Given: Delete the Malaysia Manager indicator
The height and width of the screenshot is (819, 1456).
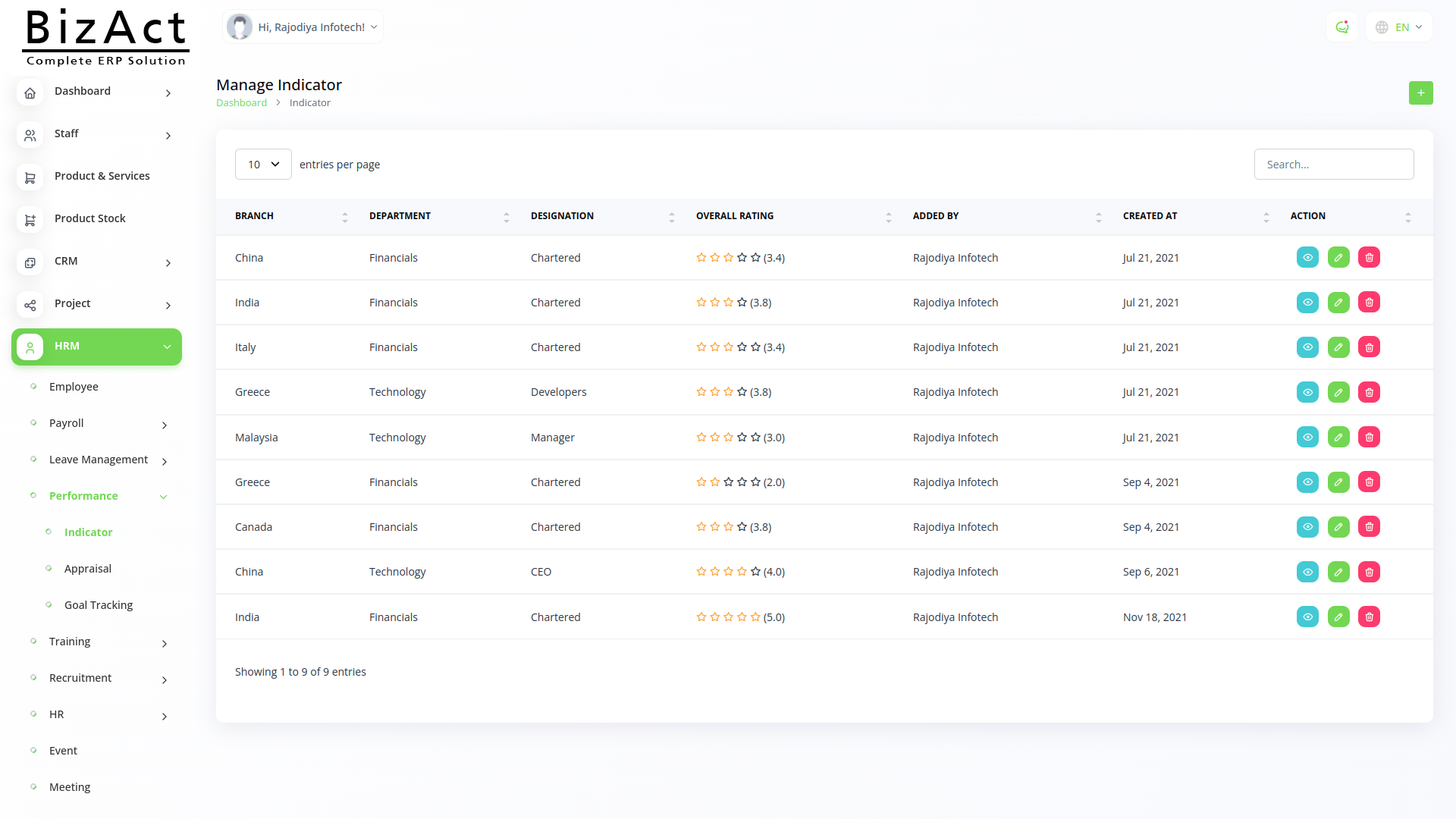Looking at the screenshot, I should tap(1369, 437).
